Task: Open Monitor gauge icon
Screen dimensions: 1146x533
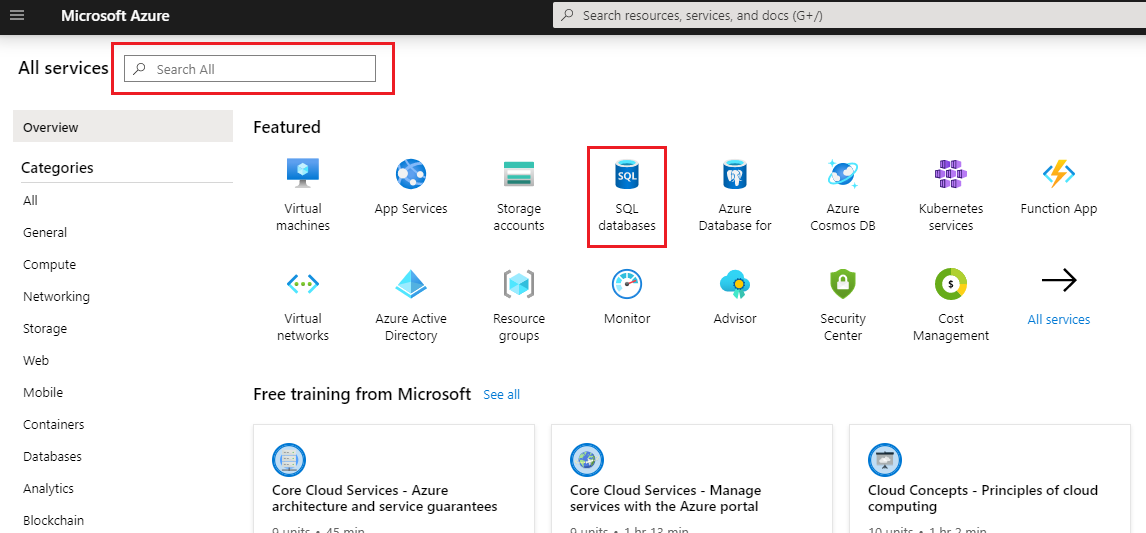Action: pos(627,284)
